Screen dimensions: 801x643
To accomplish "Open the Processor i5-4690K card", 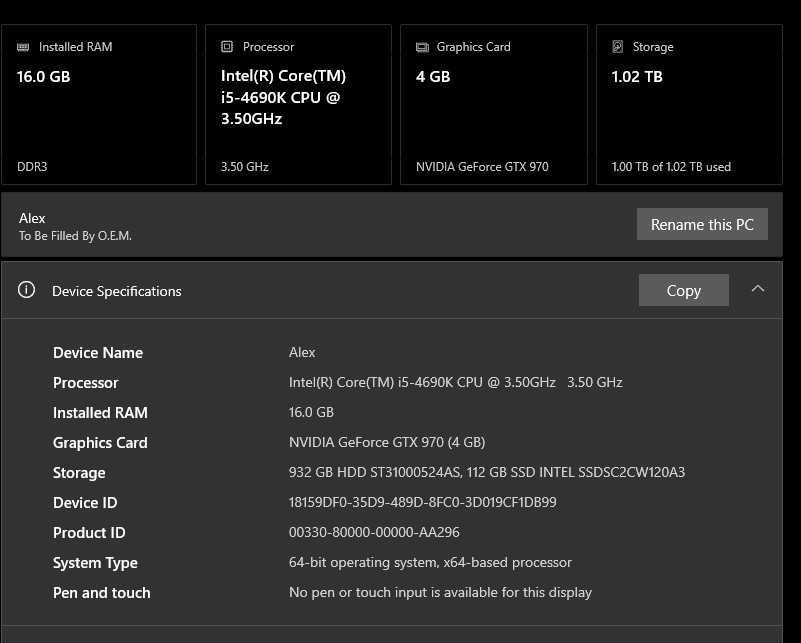I will pyautogui.click(x=298, y=105).
